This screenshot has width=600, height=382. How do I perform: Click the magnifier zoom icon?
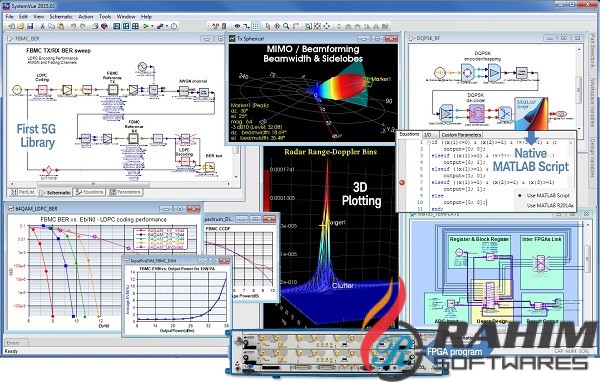point(286,26)
